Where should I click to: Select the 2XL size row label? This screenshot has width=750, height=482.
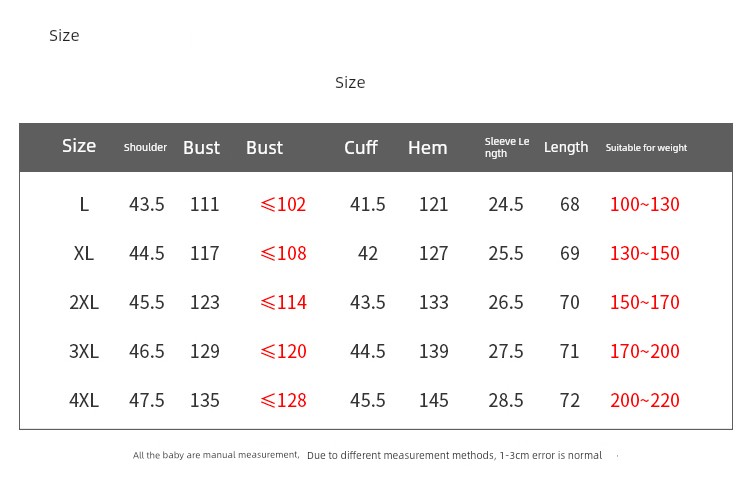(x=84, y=302)
